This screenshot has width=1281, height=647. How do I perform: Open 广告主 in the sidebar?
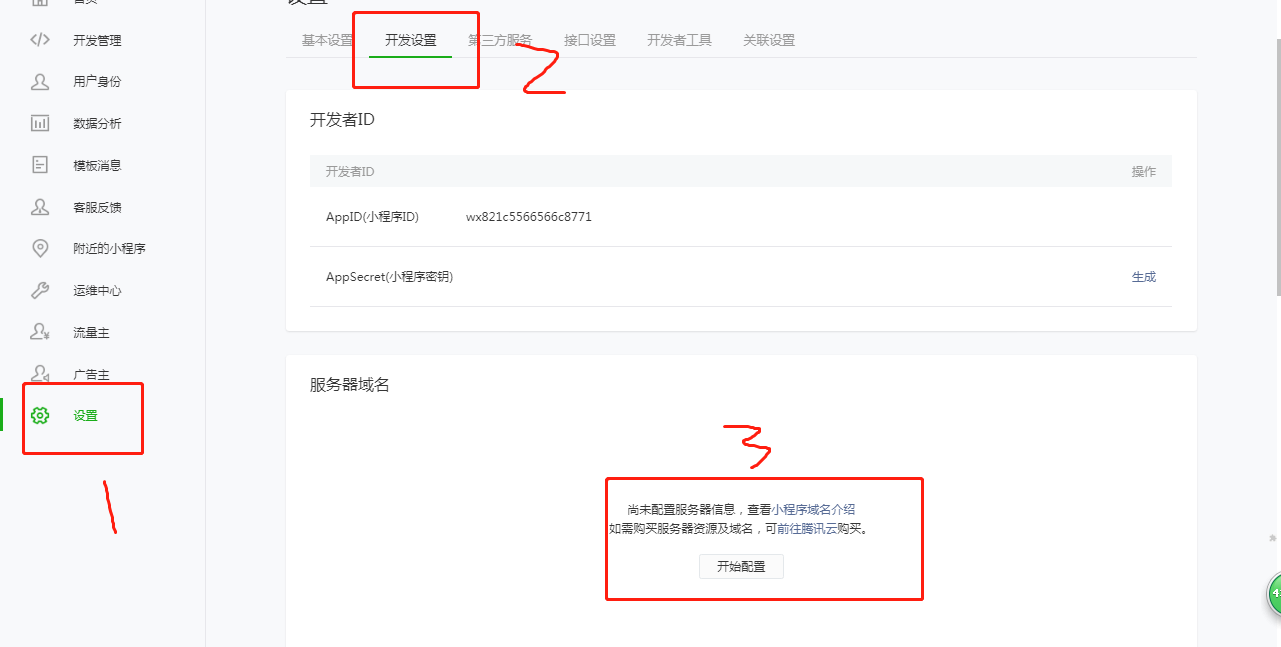coord(91,375)
